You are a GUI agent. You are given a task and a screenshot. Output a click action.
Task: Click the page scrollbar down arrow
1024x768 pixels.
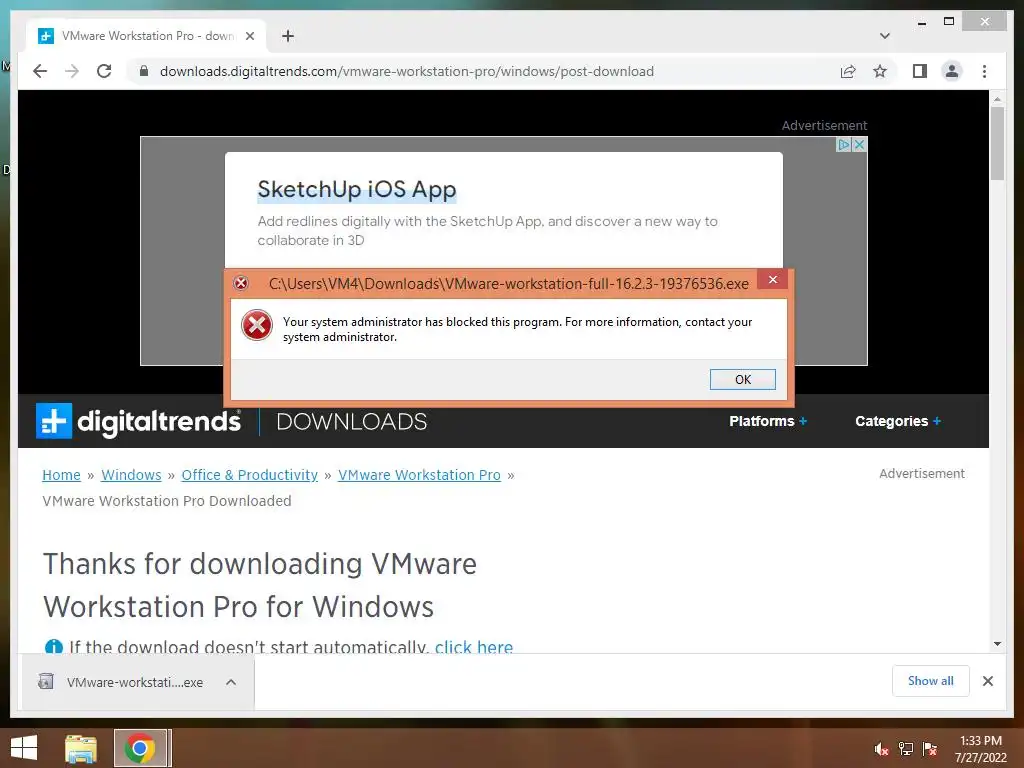(x=997, y=644)
